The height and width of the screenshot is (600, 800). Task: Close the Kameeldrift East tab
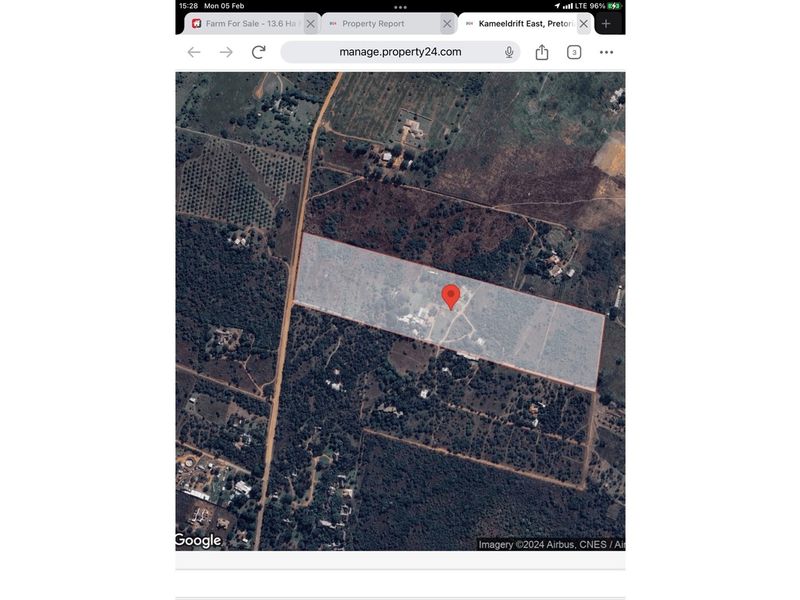584,23
